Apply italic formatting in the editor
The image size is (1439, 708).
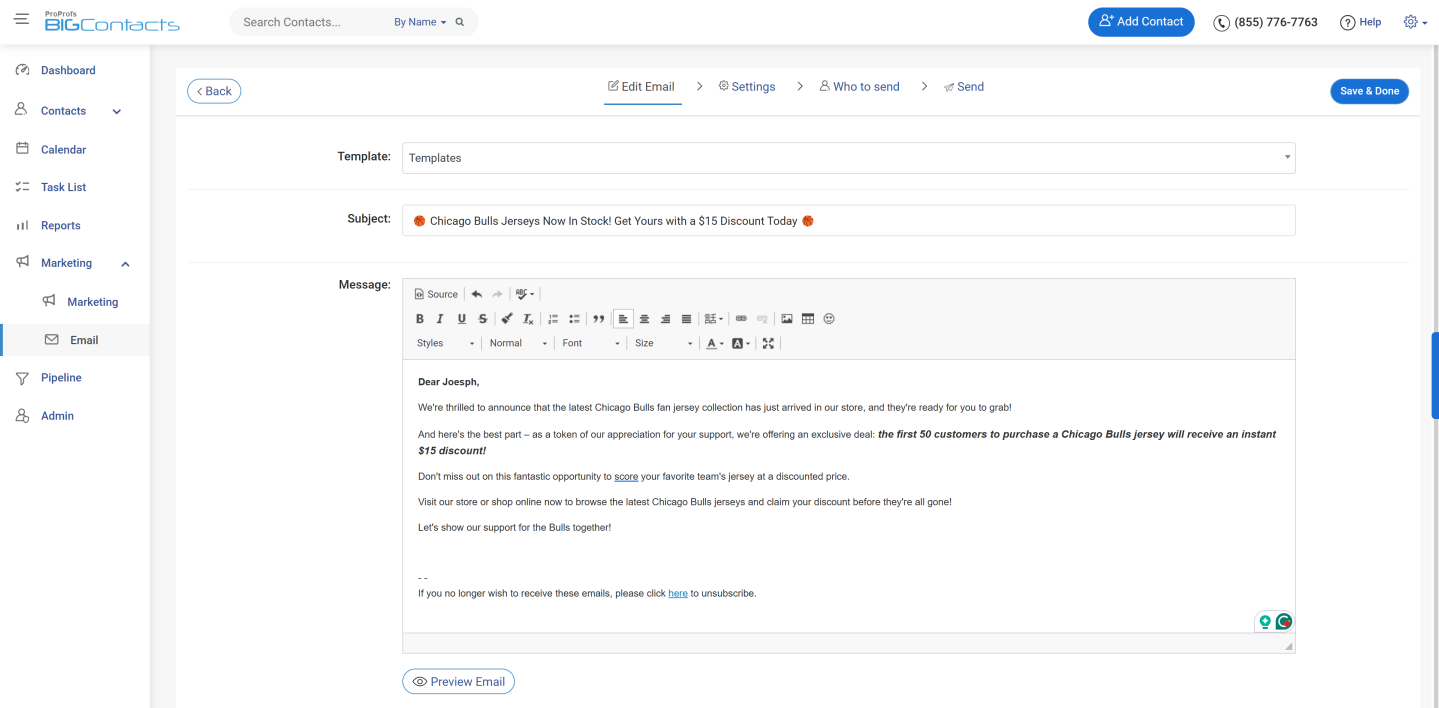440,319
